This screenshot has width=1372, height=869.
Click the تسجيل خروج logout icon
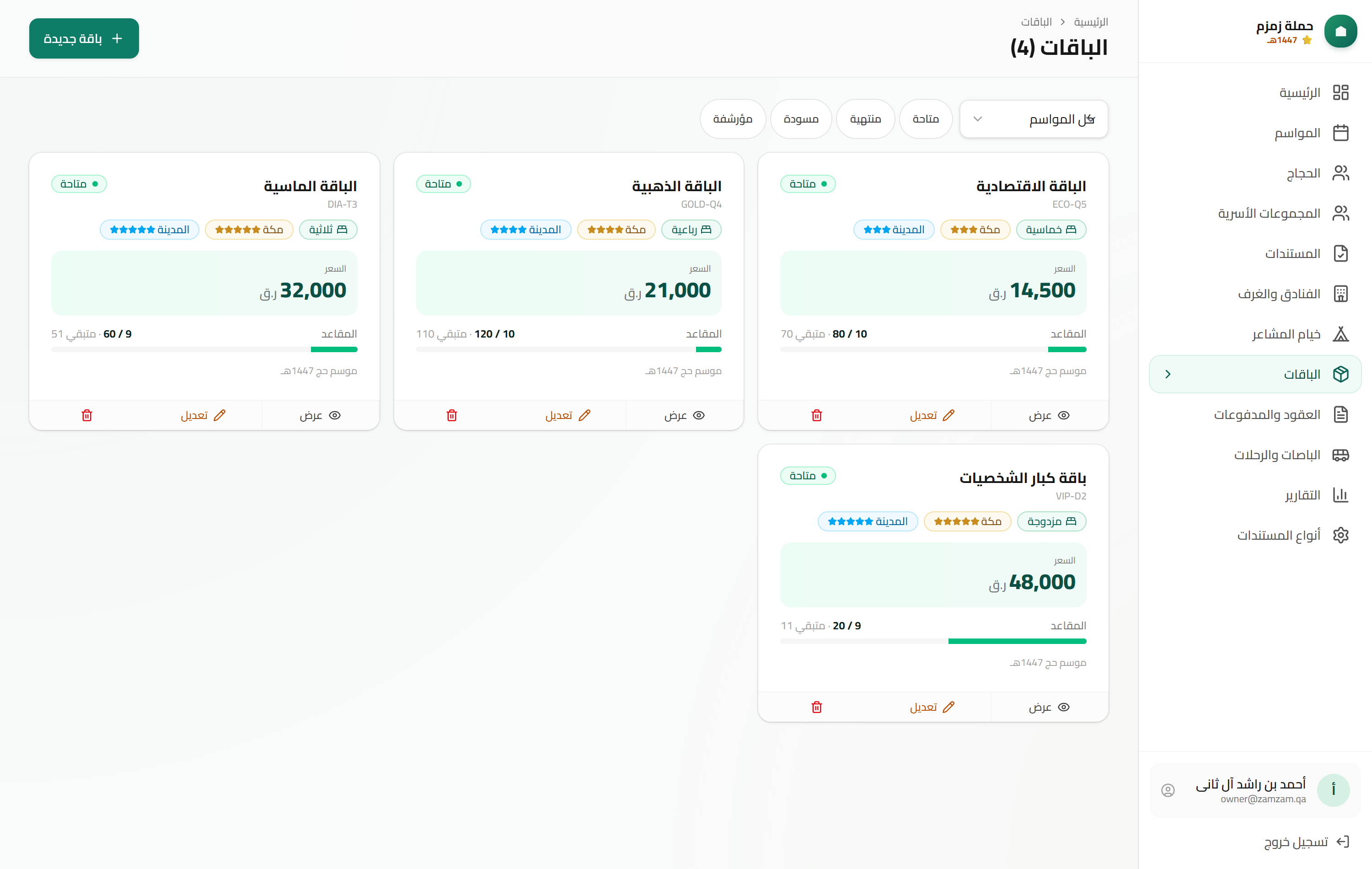[1342, 842]
